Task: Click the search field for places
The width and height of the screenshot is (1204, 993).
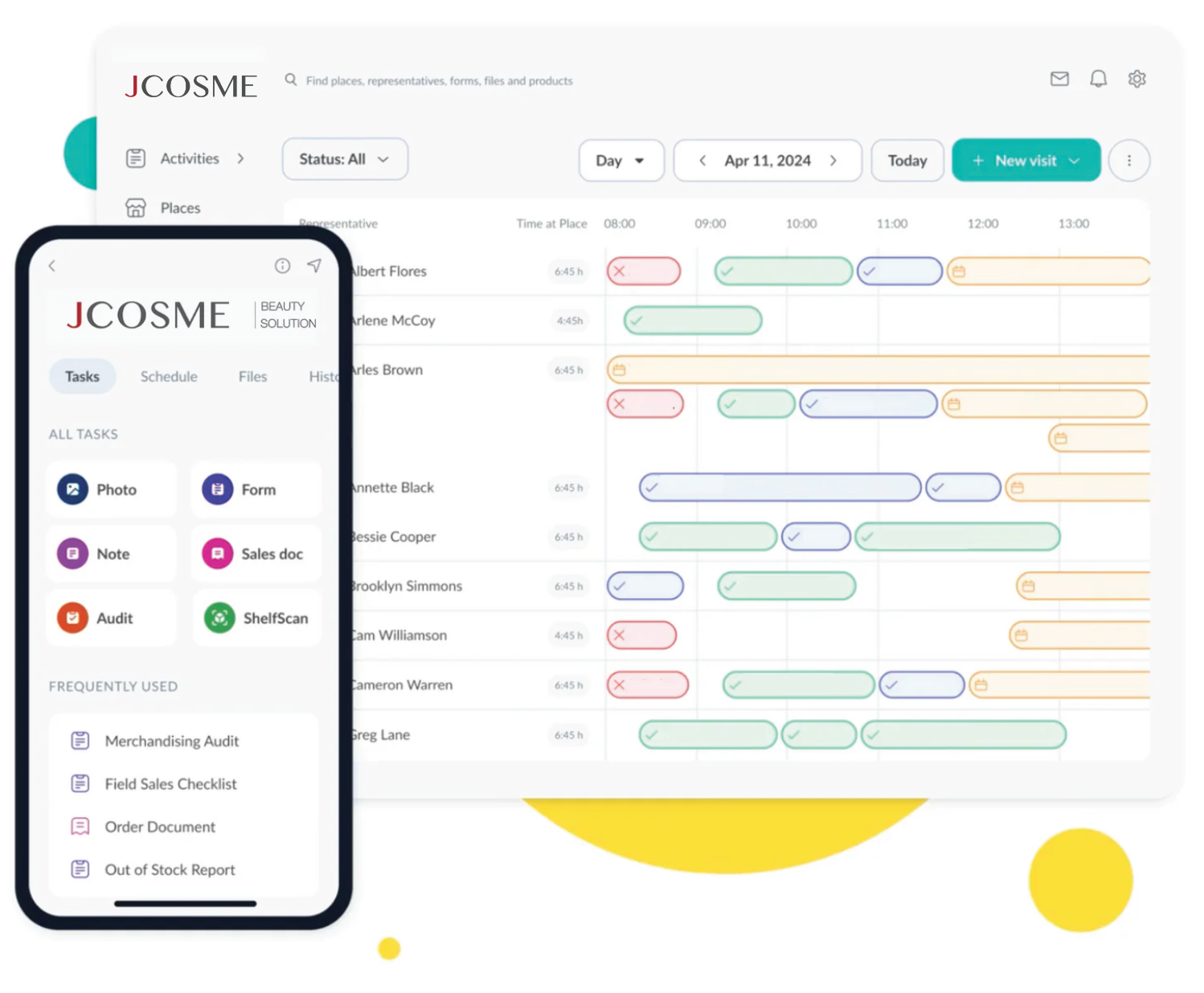Action: [439, 81]
